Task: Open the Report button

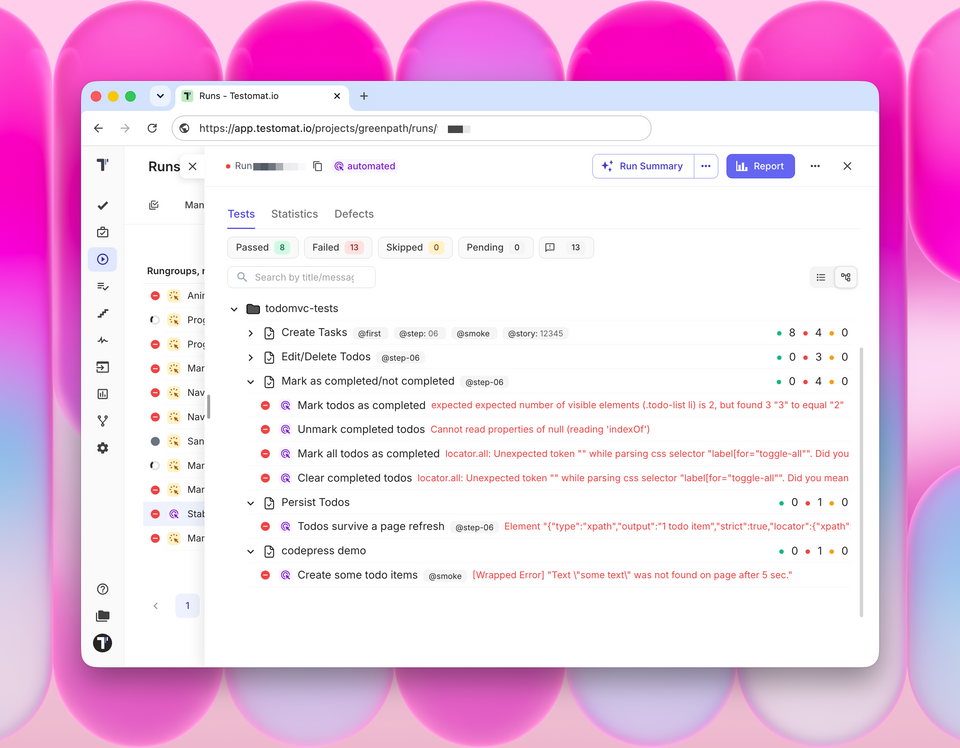Action: point(760,166)
